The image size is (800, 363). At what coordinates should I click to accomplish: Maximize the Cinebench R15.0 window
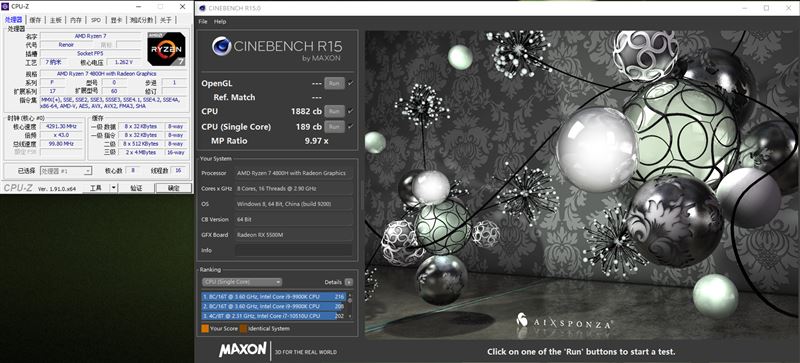click(766, 8)
